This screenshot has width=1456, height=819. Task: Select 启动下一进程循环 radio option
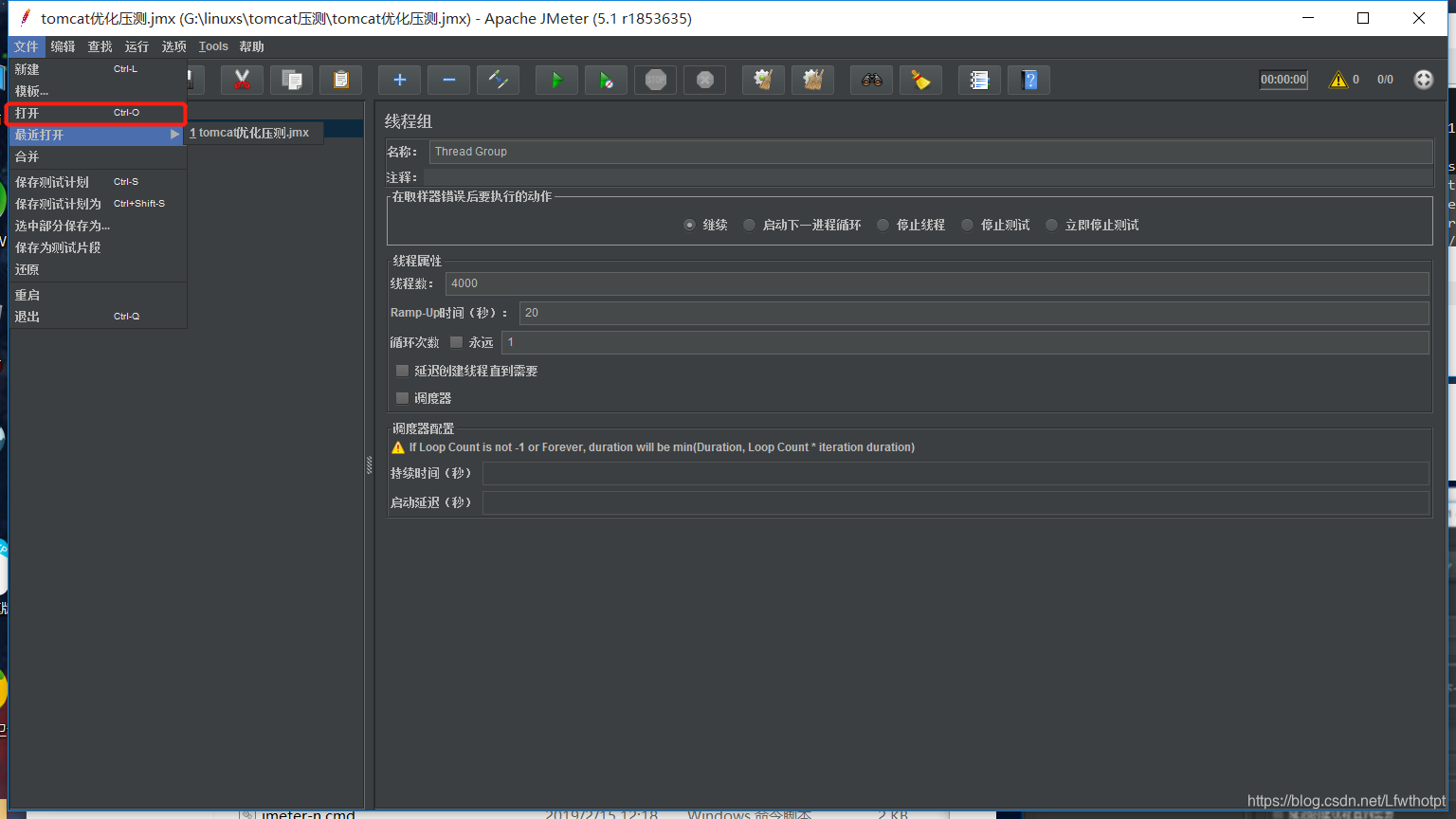(749, 225)
